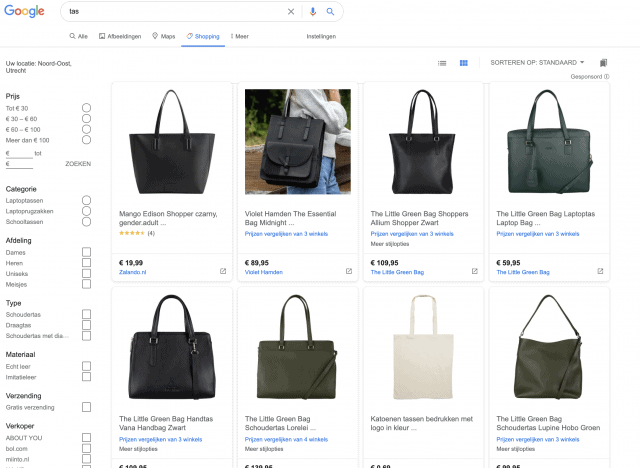Check the Dames department filter
This screenshot has height=468, width=640.
[x=86, y=252]
